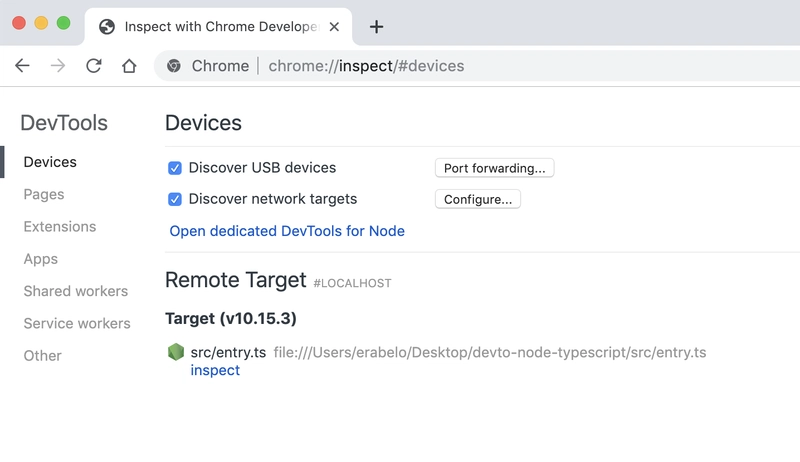Viewport: 800px width, 462px height.
Task: Click the Target (v10.15.3) heading
Action: (231, 318)
